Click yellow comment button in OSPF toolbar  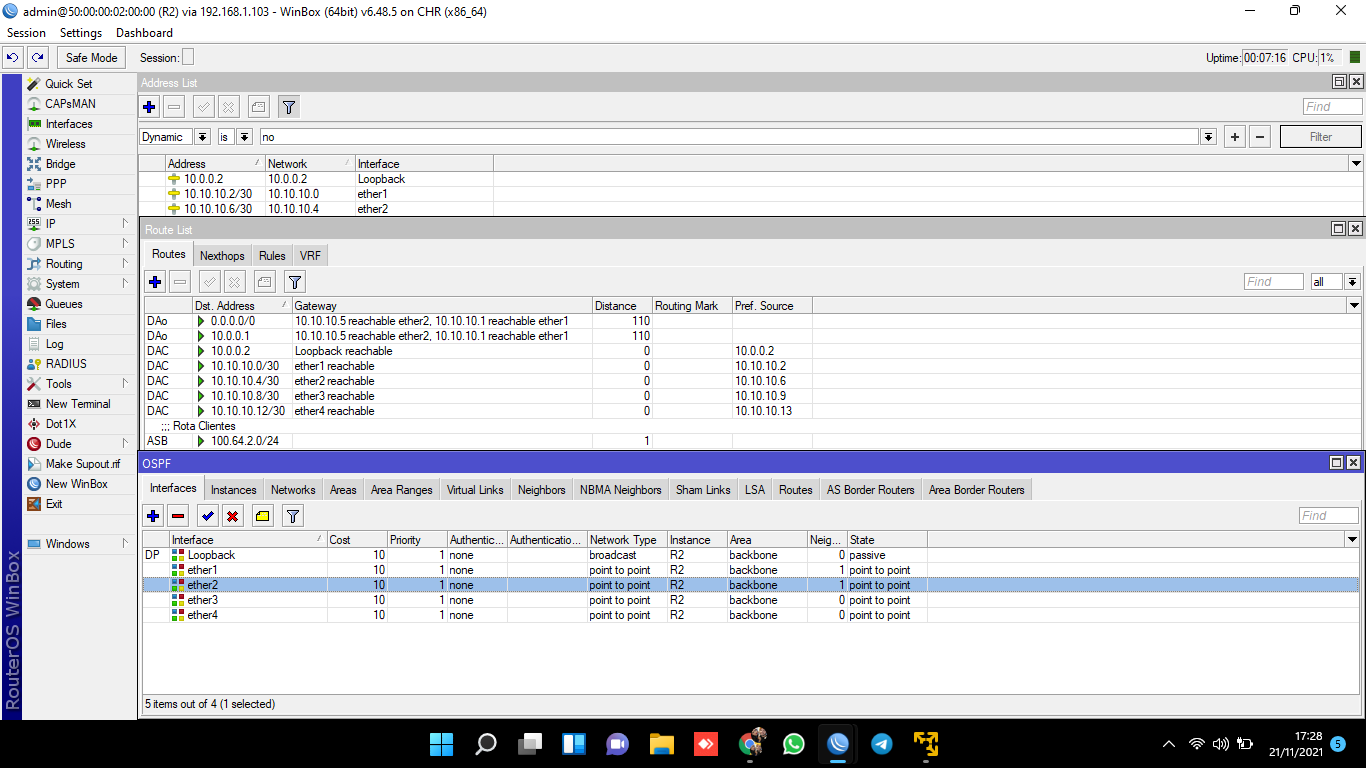[262, 516]
